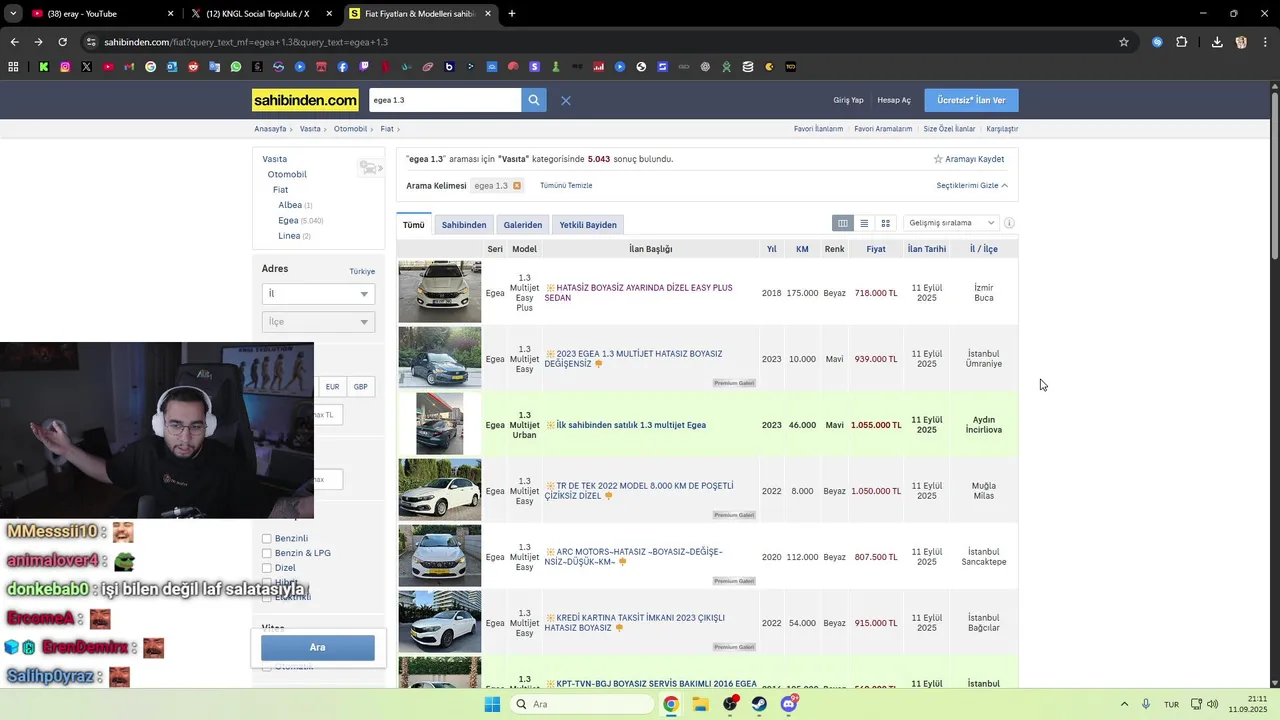The image size is (1280, 720).
Task: Open File Explorer from the taskbar
Action: coord(701,704)
